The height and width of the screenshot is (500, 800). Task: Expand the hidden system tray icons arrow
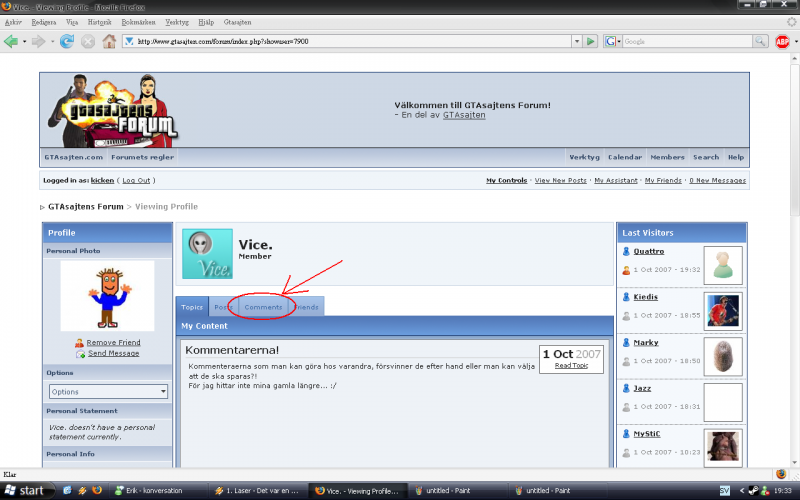[x=741, y=491]
